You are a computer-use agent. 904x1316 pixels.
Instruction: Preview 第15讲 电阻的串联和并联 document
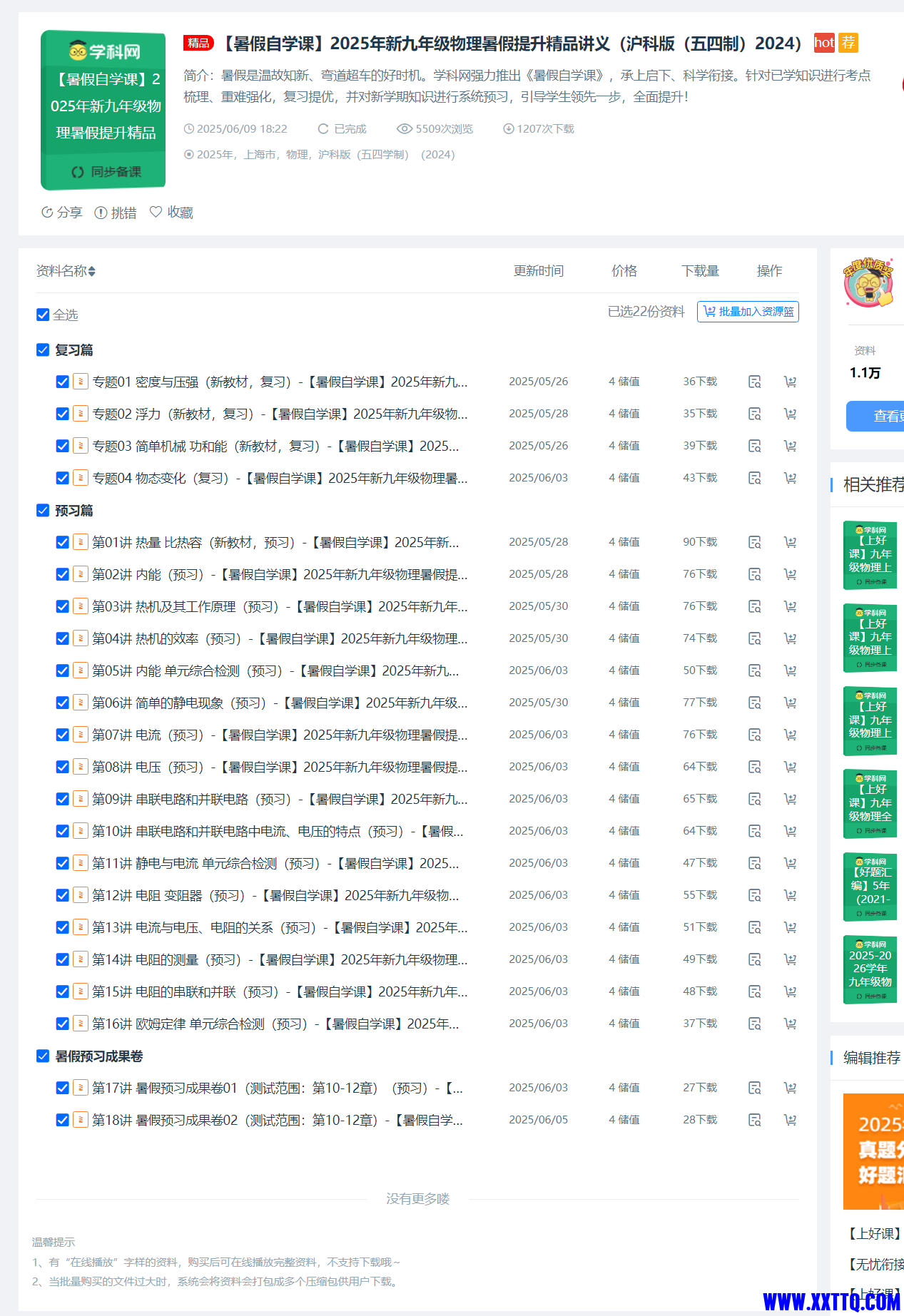[754, 991]
